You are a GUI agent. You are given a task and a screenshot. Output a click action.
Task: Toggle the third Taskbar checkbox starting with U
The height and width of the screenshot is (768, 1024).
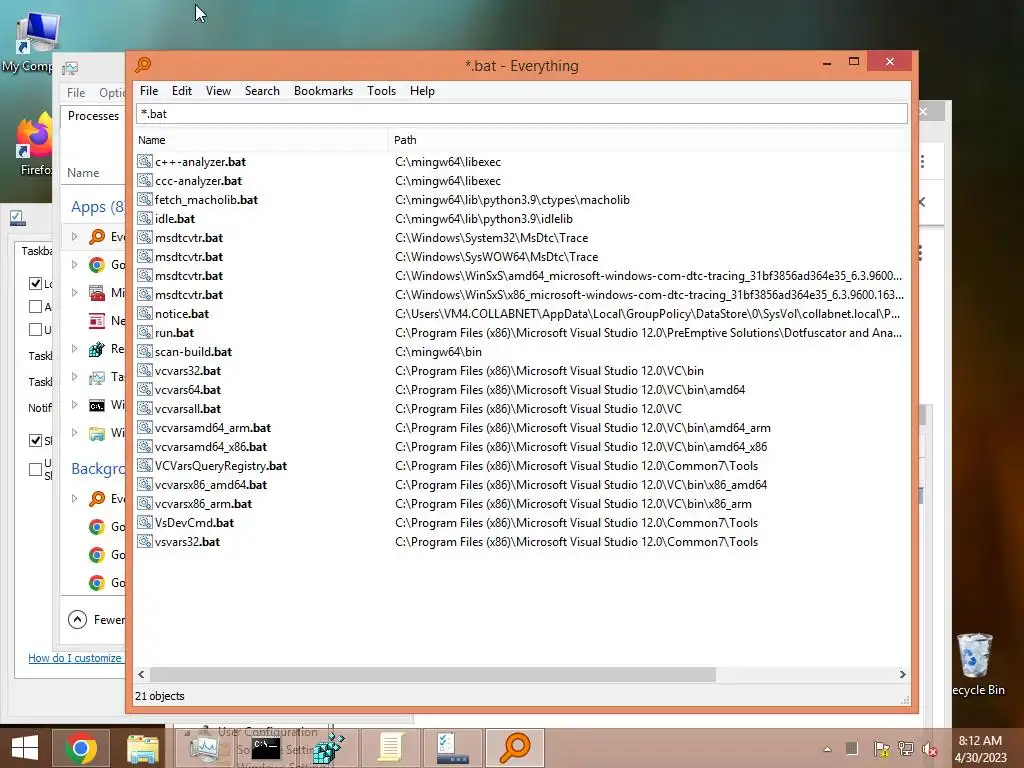[35, 329]
